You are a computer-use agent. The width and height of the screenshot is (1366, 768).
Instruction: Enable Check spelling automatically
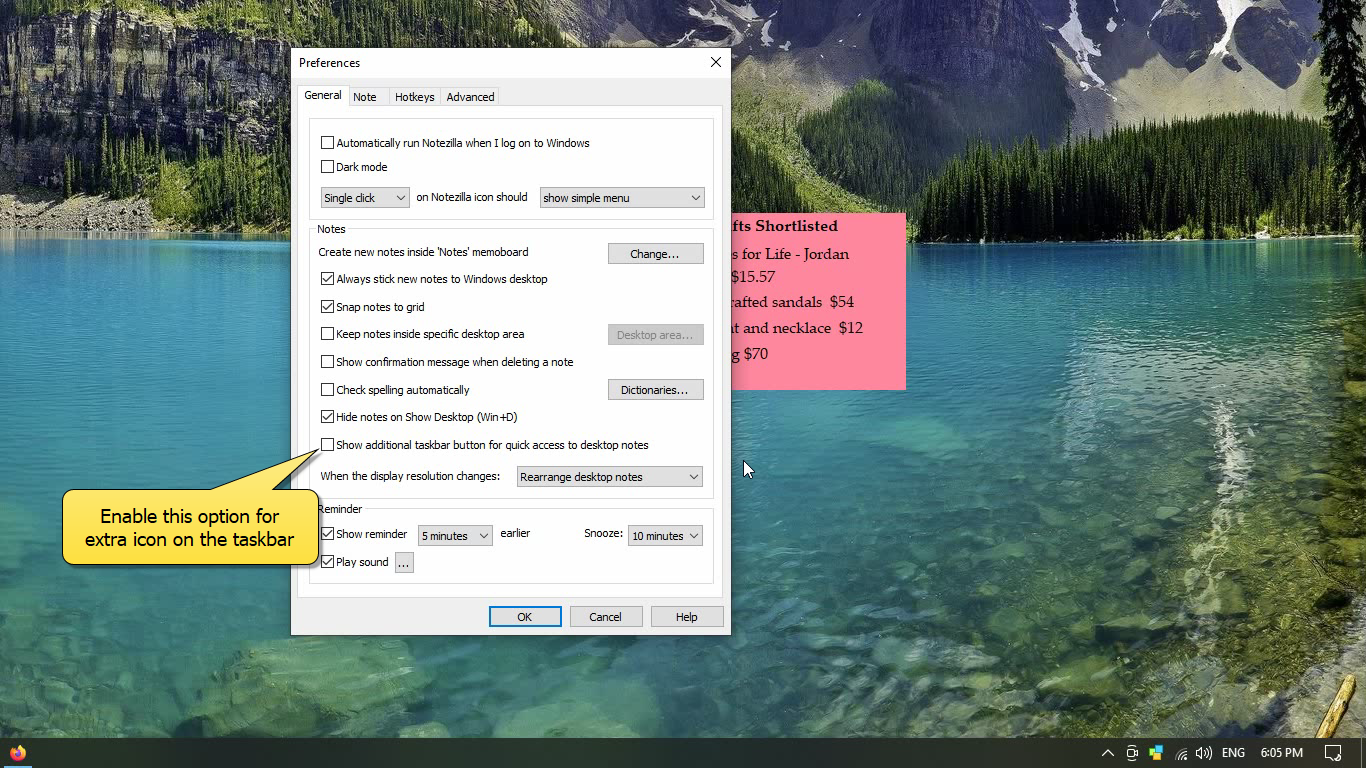click(x=327, y=390)
